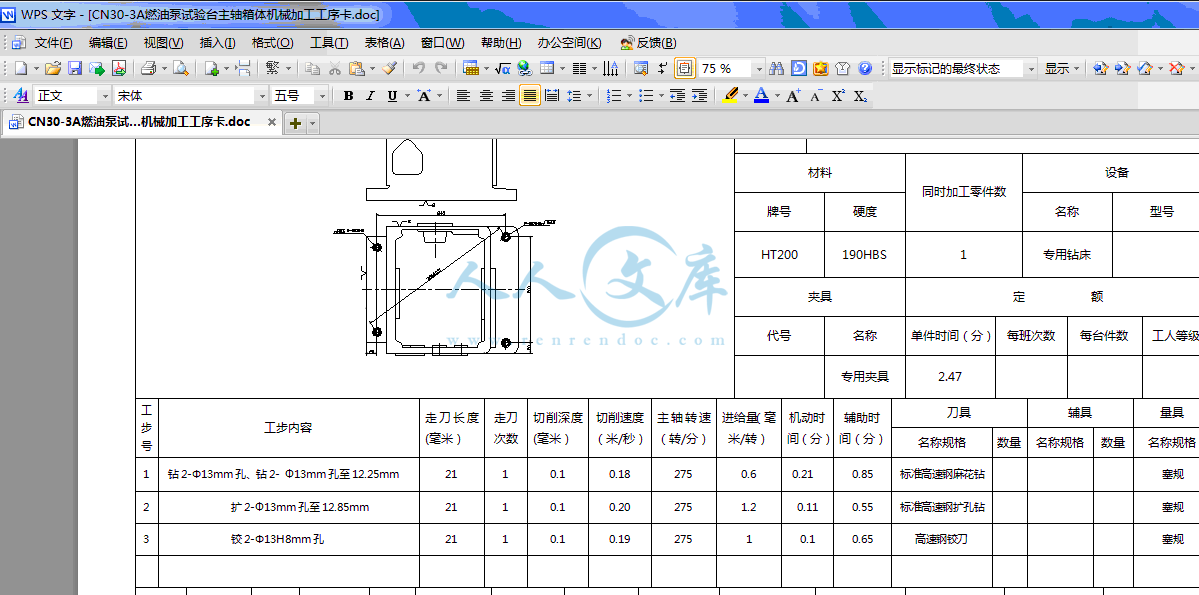The image size is (1199, 595).
Task: Open print preview magnifier icon
Action: pos(180,69)
